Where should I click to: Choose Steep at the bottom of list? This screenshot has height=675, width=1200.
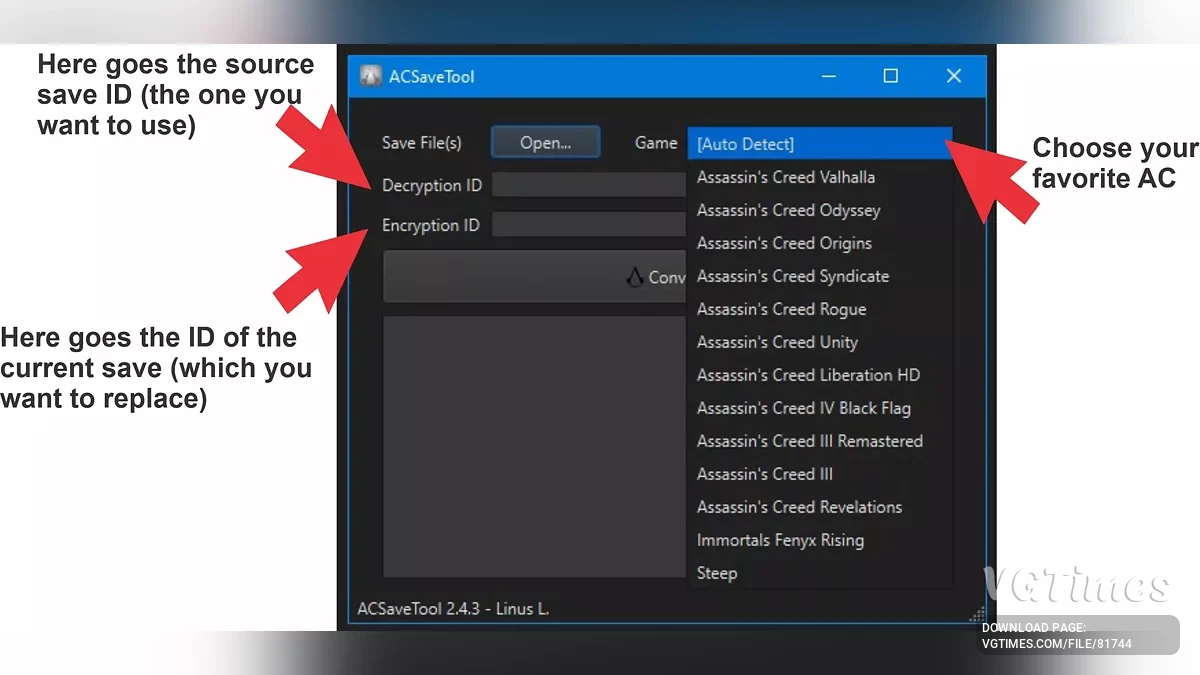pyautogui.click(x=717, y=573)
